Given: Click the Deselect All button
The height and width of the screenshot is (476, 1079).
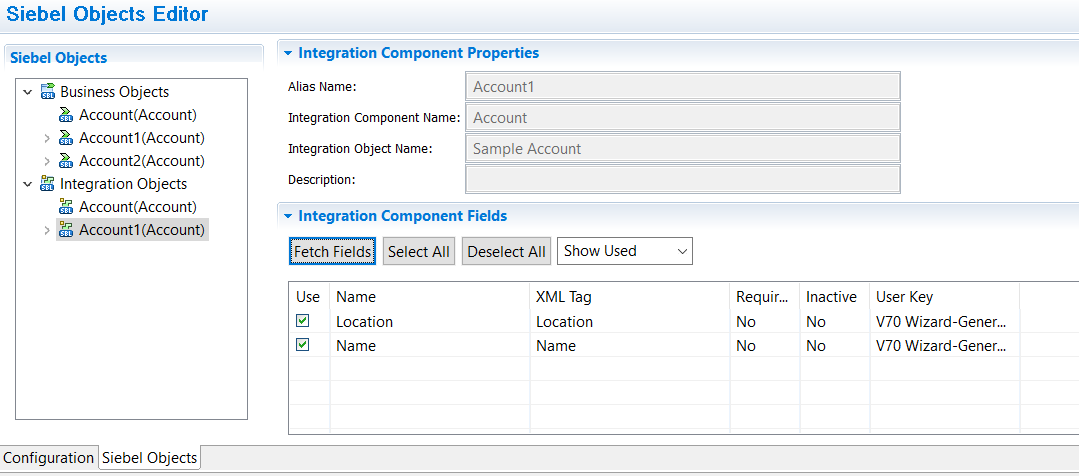Looking at the screenshot, I should (506, 252).
